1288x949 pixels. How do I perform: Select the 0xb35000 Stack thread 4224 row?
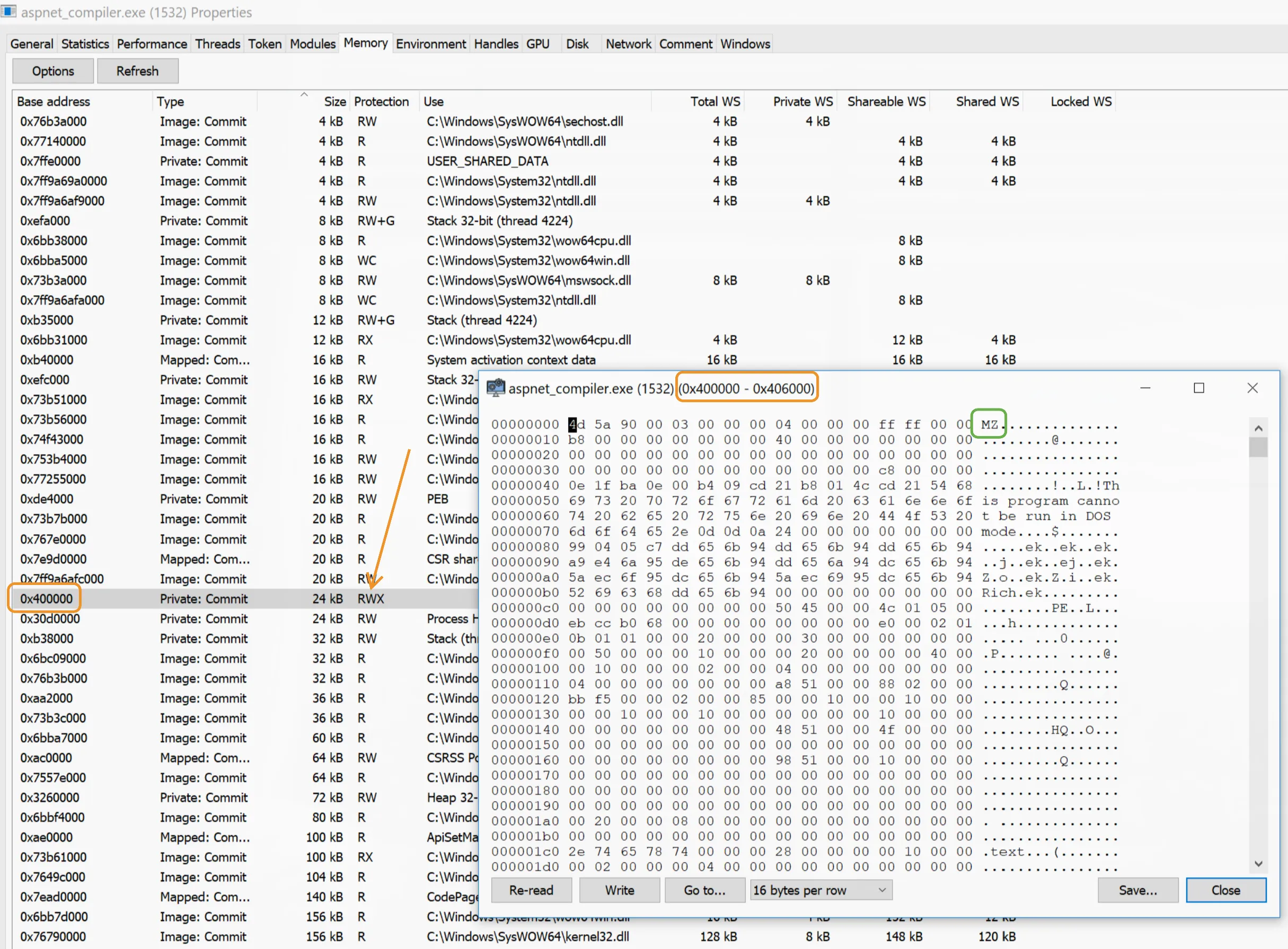pos(649,320)
